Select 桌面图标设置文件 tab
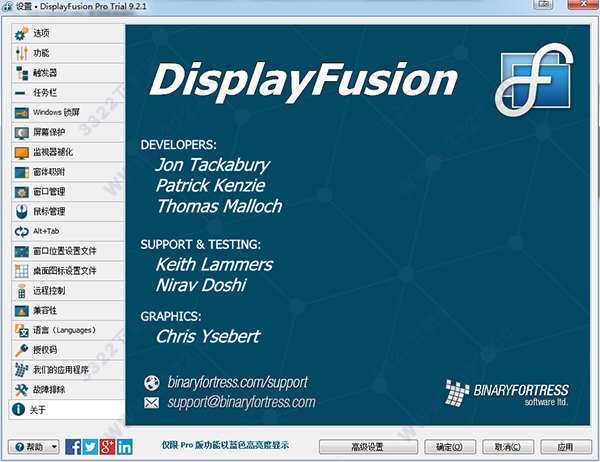 pos(68,271)
